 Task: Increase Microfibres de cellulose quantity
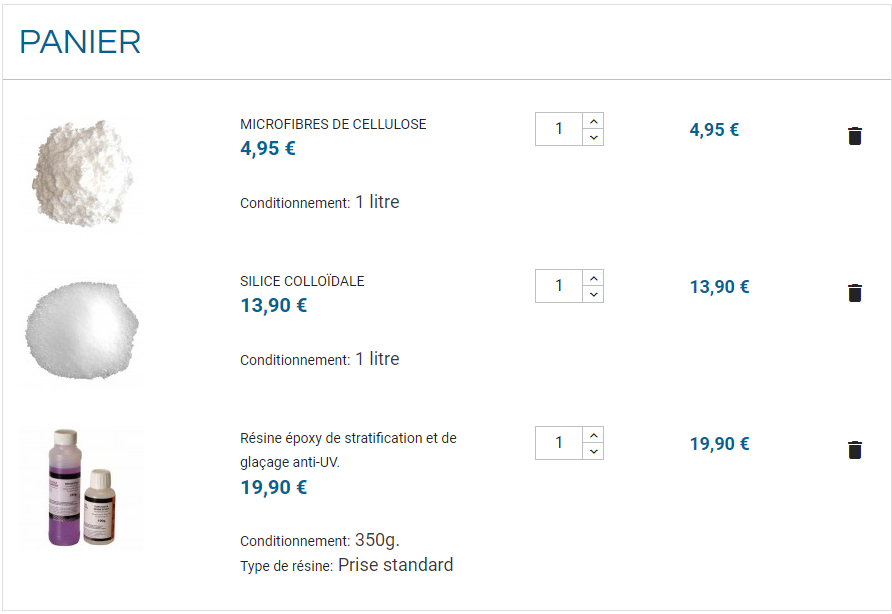(x=593, y=121)
